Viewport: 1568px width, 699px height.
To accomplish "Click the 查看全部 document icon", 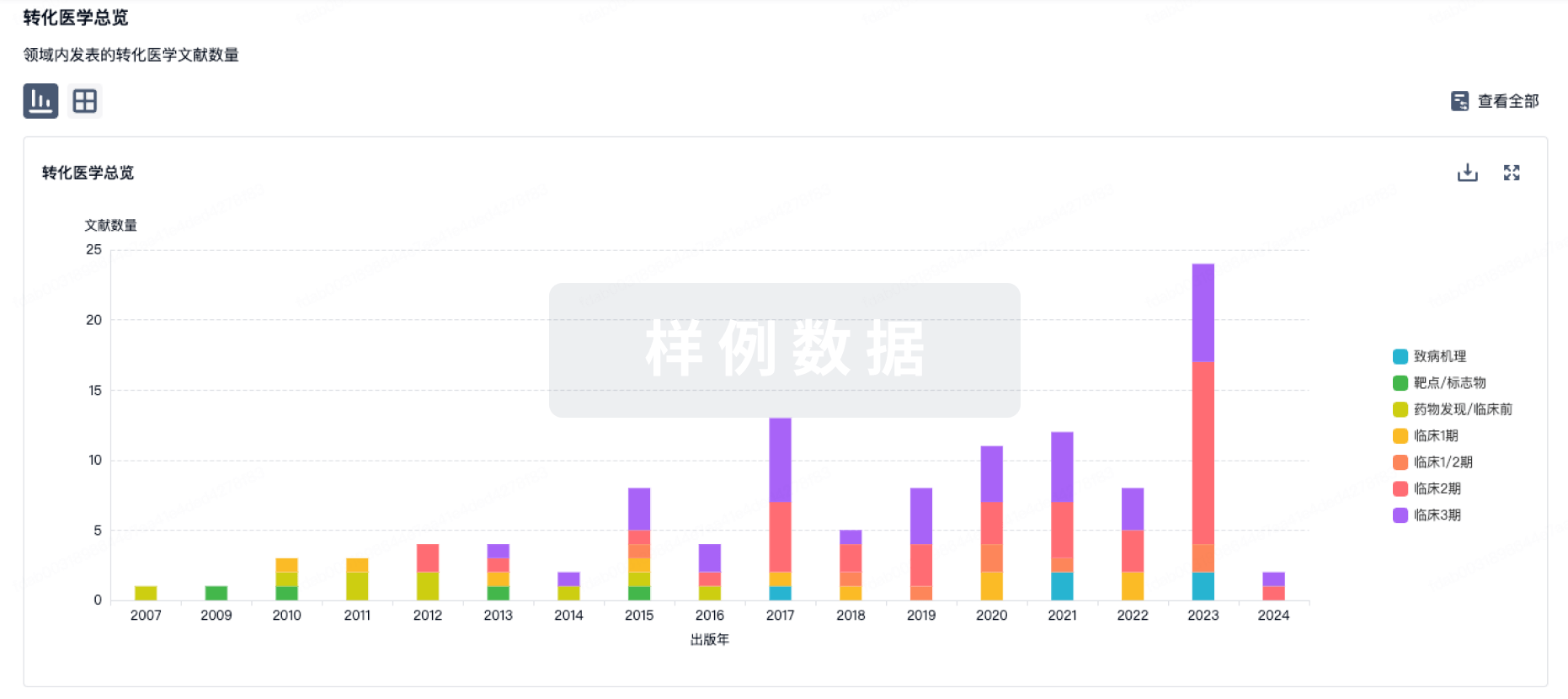I will click(1459, 101).
